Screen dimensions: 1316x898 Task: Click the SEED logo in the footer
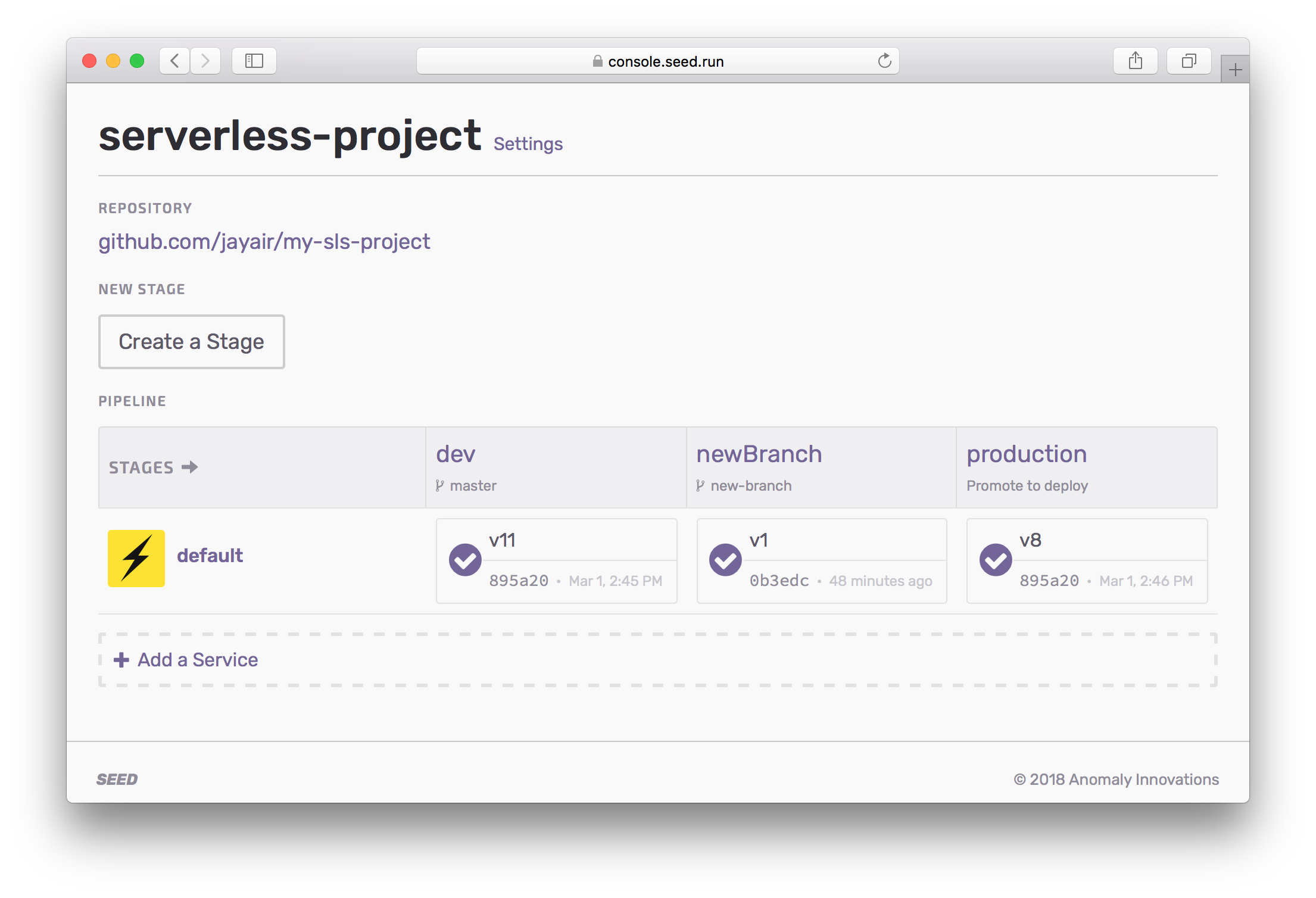click(117, 779)
